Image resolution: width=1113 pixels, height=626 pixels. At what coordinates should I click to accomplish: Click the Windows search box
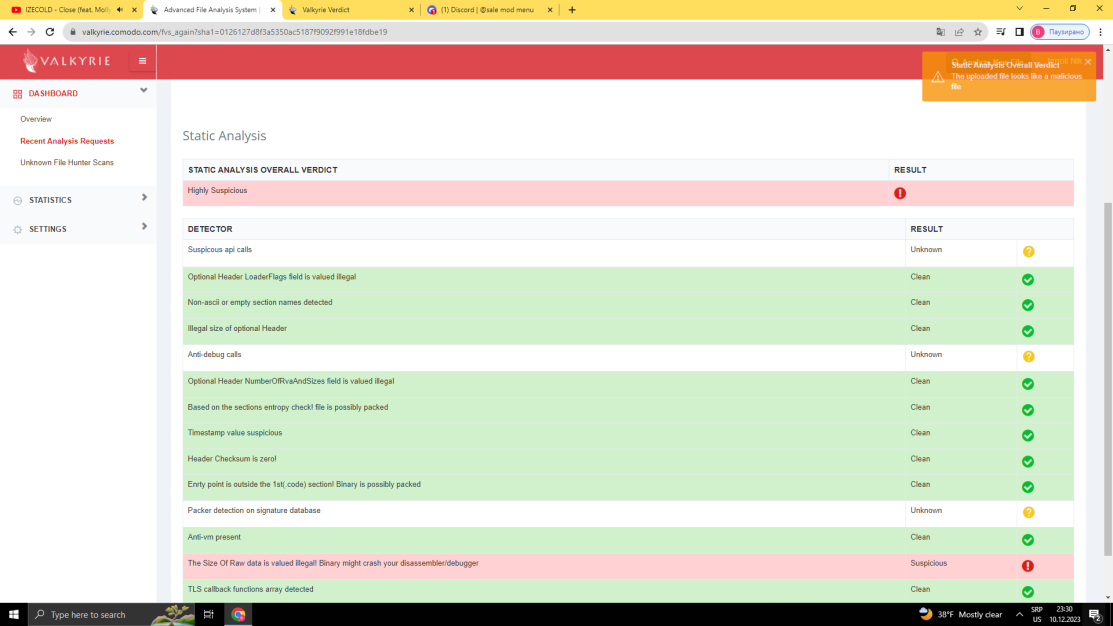tap(111, 615)
